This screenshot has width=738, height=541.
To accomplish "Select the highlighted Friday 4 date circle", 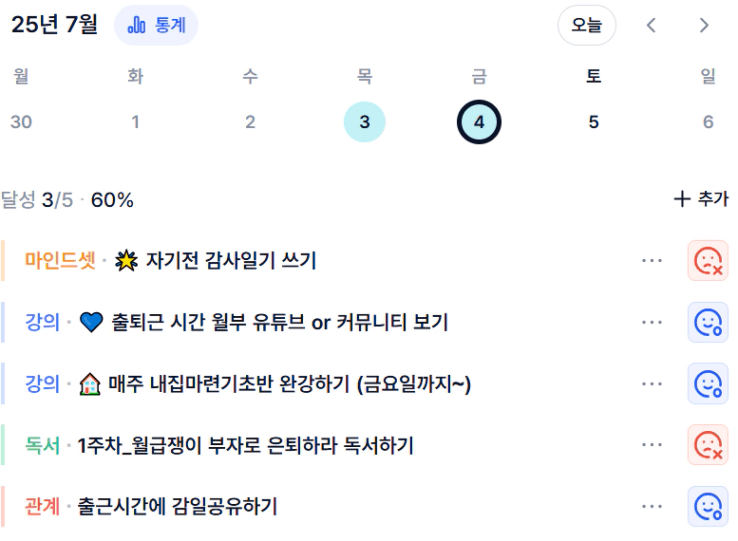I will pos(479,122).
